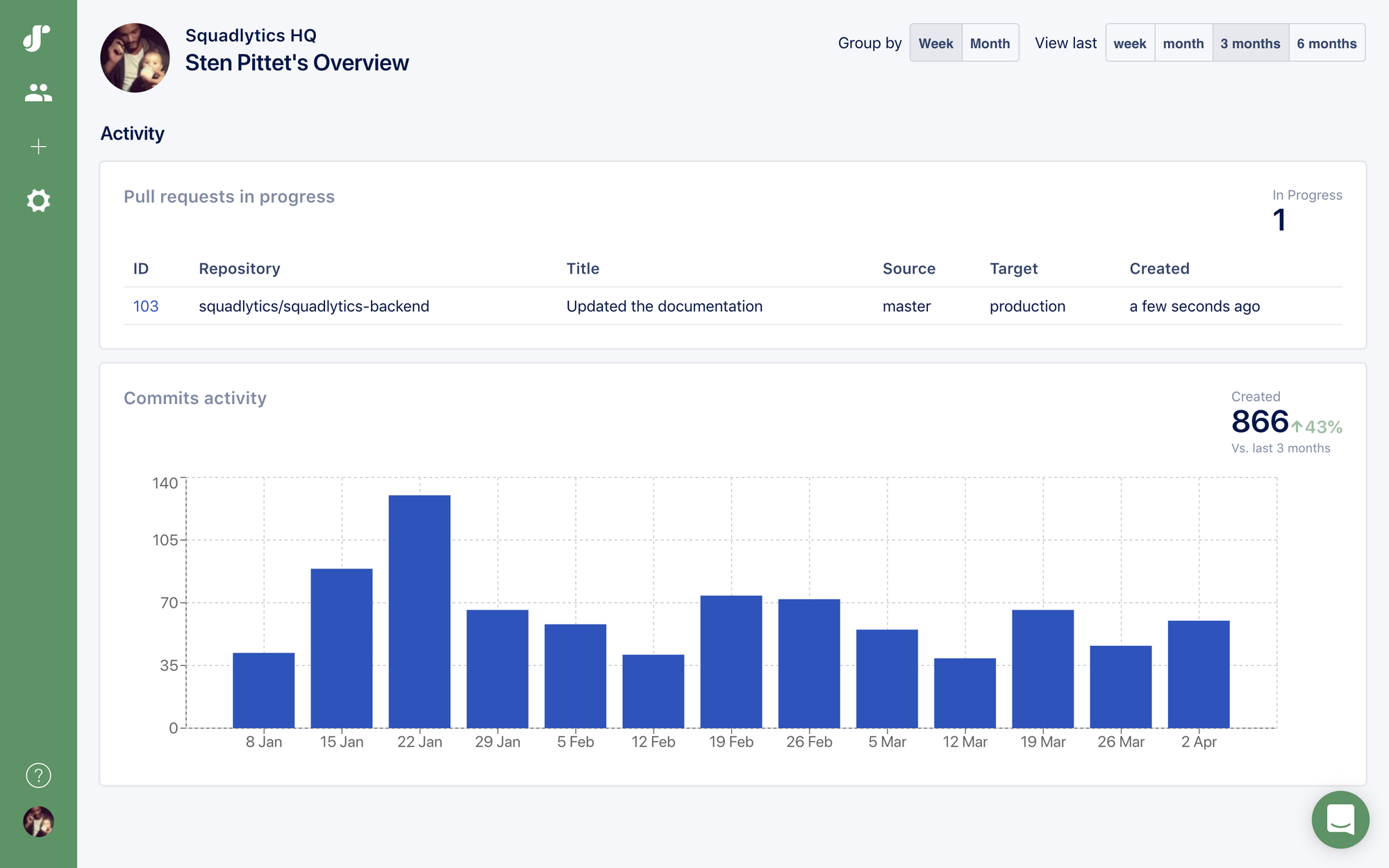Group activity by Month
Screen dimensions: 1389x868
[x=990, y=43]
